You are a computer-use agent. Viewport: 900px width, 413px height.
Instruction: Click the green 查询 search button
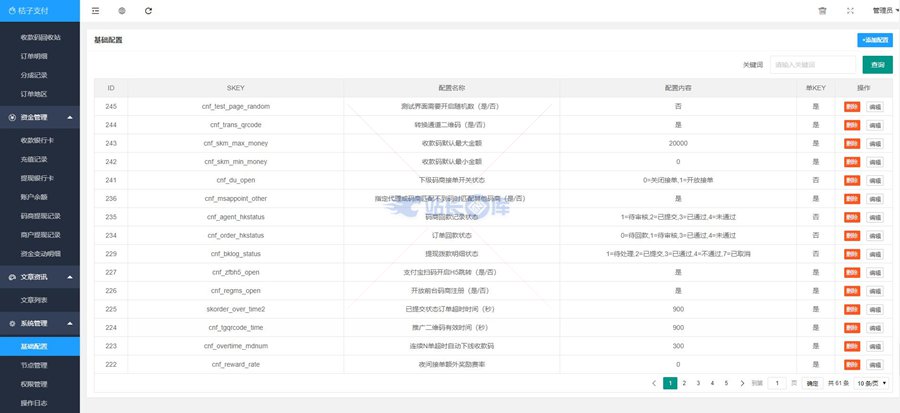[877, 65]
